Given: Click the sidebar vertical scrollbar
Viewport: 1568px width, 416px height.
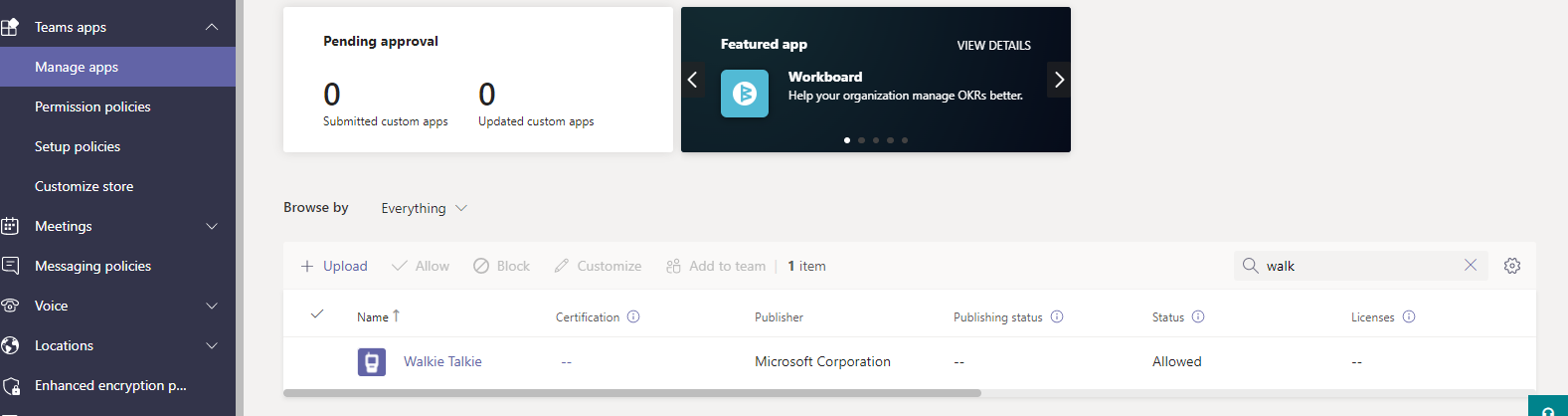Looking at the screenshot, I should click(240, 208).
